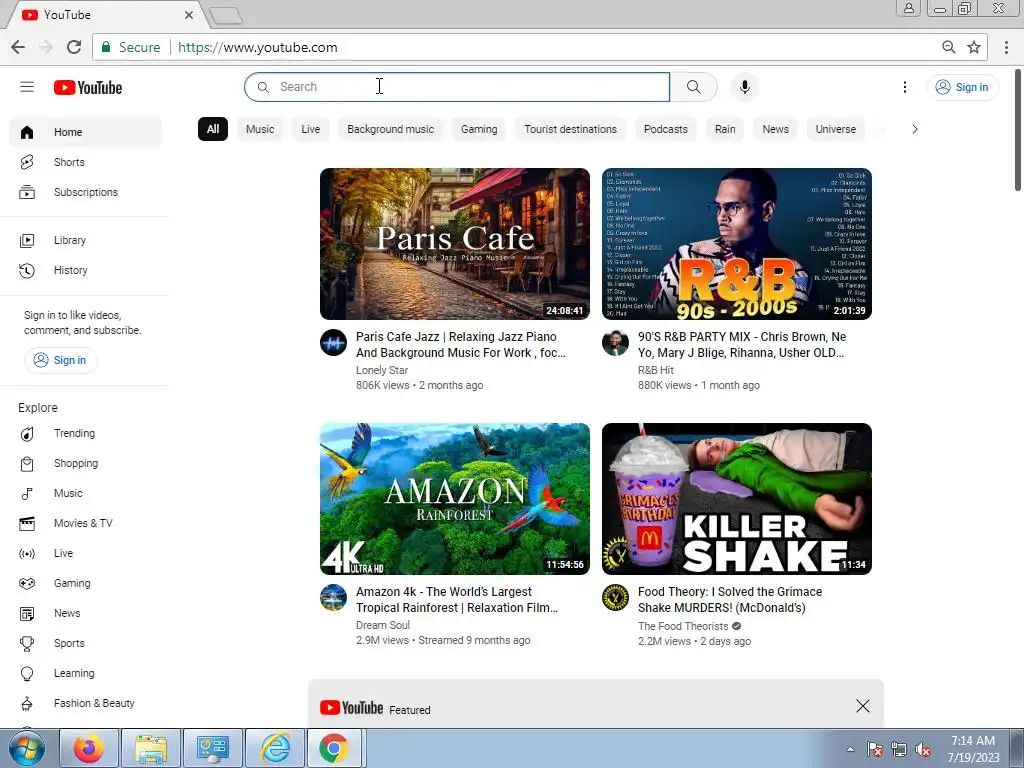Open the Dream Soul channel link
Screen dimensions: 1024x768
click(383, 625)
